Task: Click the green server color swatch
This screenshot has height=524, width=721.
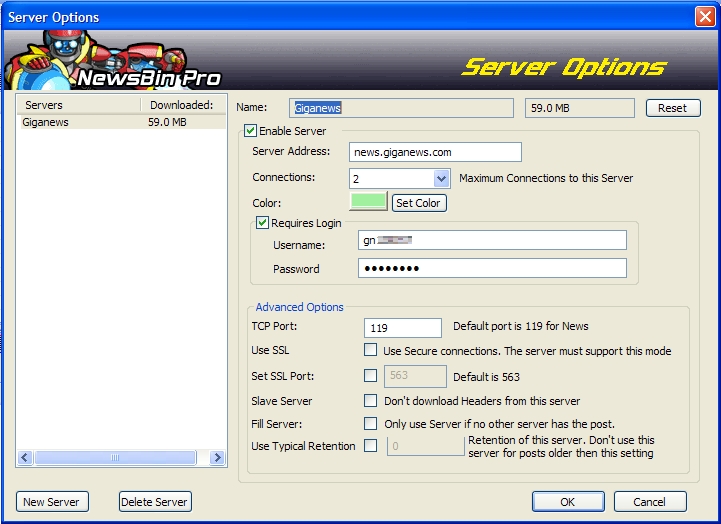Action: tap(368, 201)
